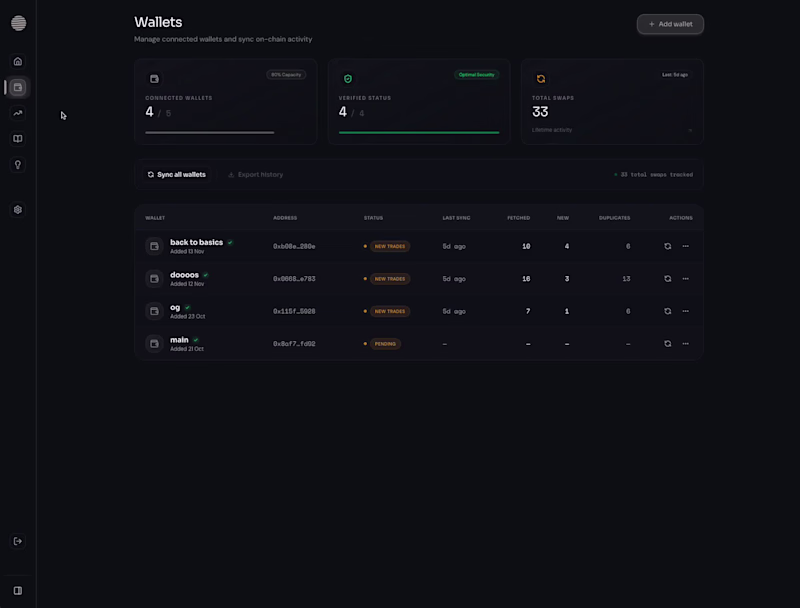Open more actions for doooos wallet
800x608 pixels.
pyautogui.click(x=686, y=279)
